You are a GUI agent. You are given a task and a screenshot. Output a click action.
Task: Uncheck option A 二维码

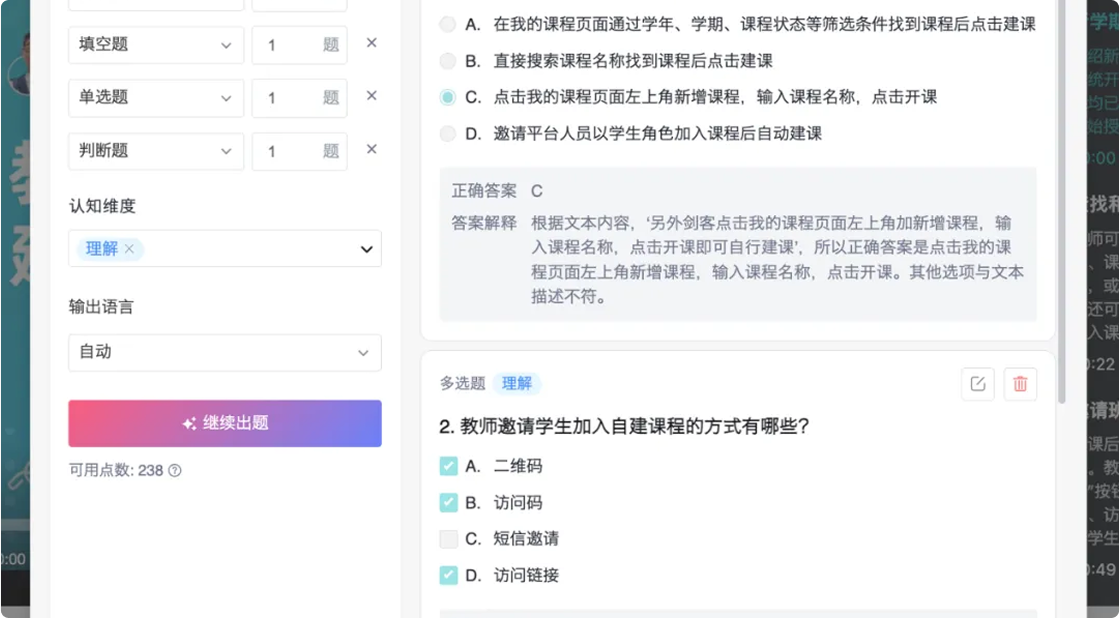click(x=449, y=466)
